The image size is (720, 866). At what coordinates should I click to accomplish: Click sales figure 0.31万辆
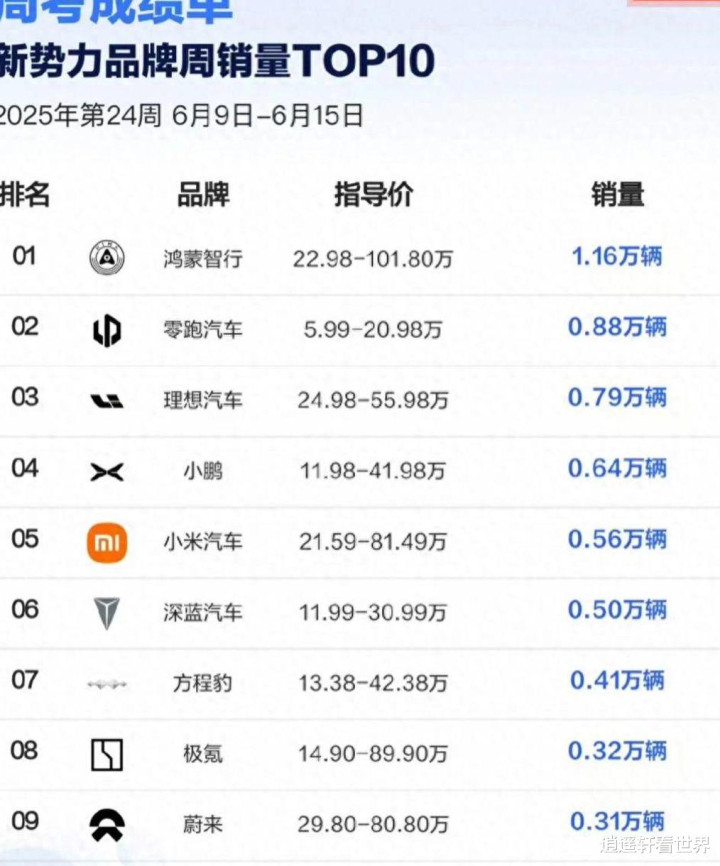pyautogui.click(x=617, y=822)
